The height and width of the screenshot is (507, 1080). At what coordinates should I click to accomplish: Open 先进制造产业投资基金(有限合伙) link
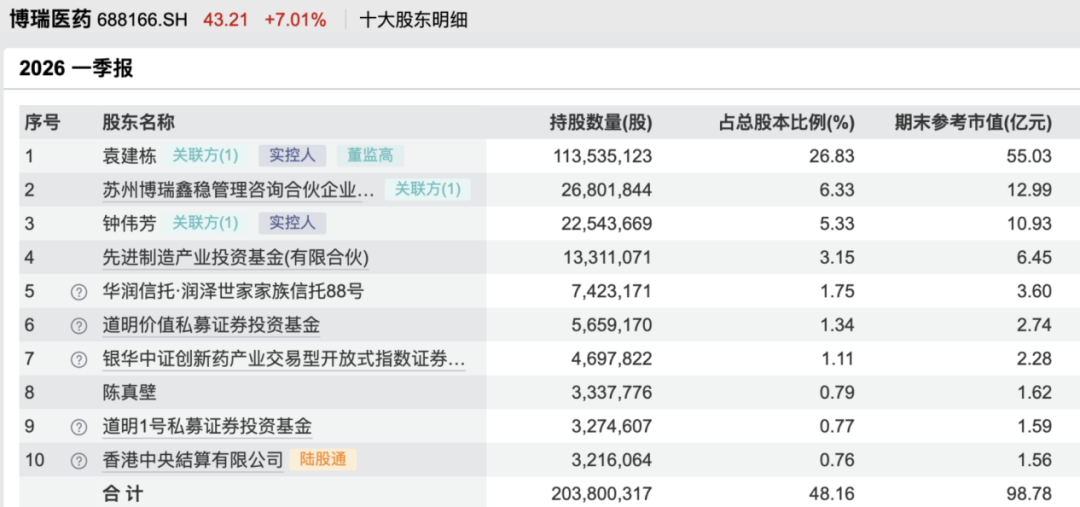[236, 258]
